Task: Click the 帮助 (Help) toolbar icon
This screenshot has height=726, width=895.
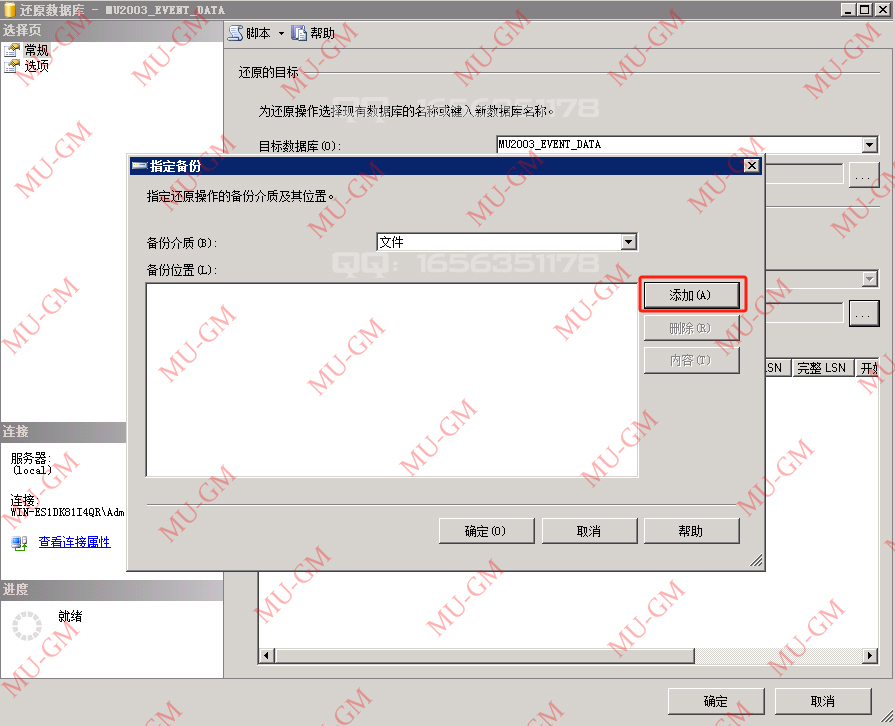Action: [301, 32]
